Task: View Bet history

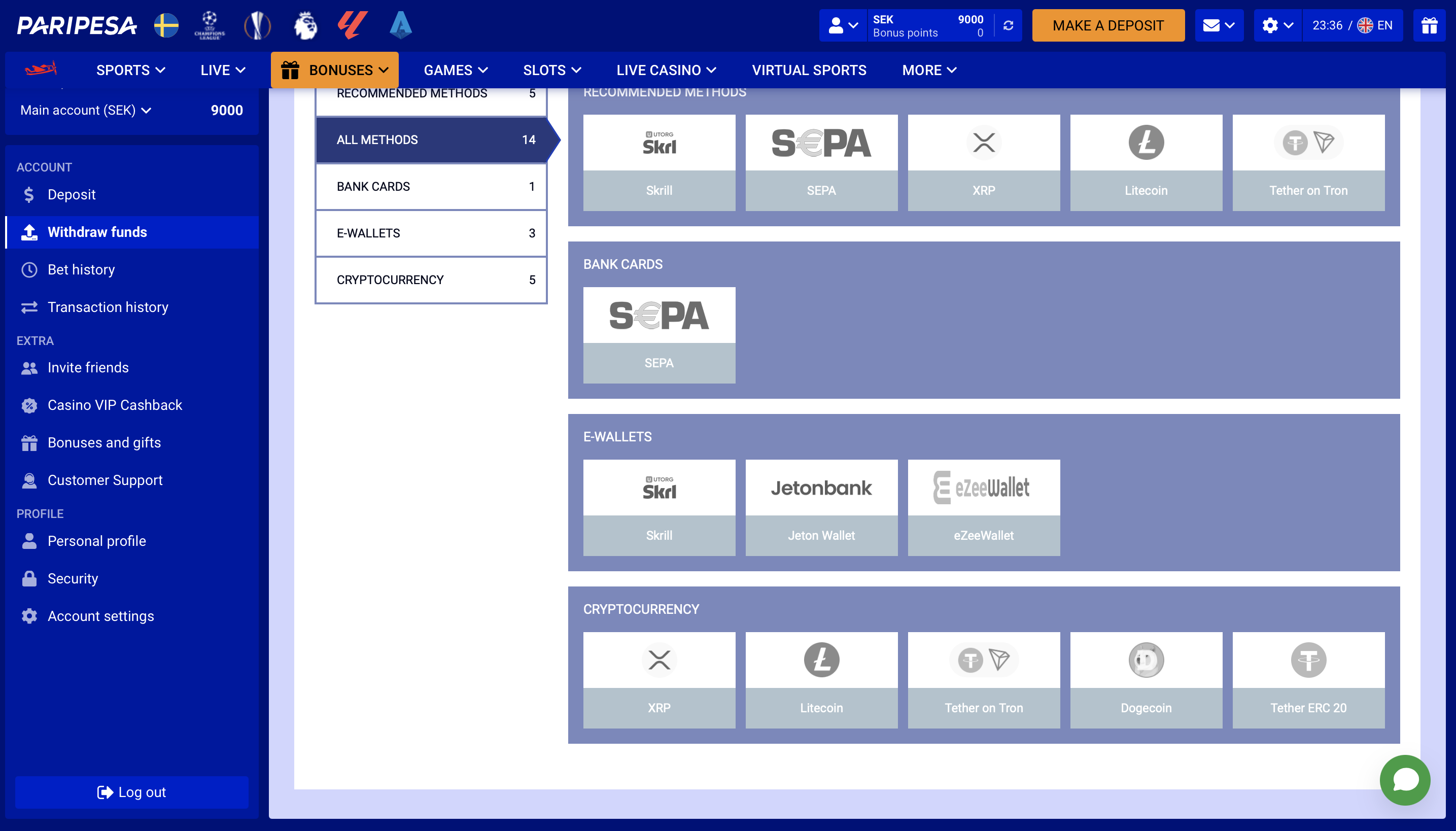Action: pyautogui.click(x=132, y=270)
